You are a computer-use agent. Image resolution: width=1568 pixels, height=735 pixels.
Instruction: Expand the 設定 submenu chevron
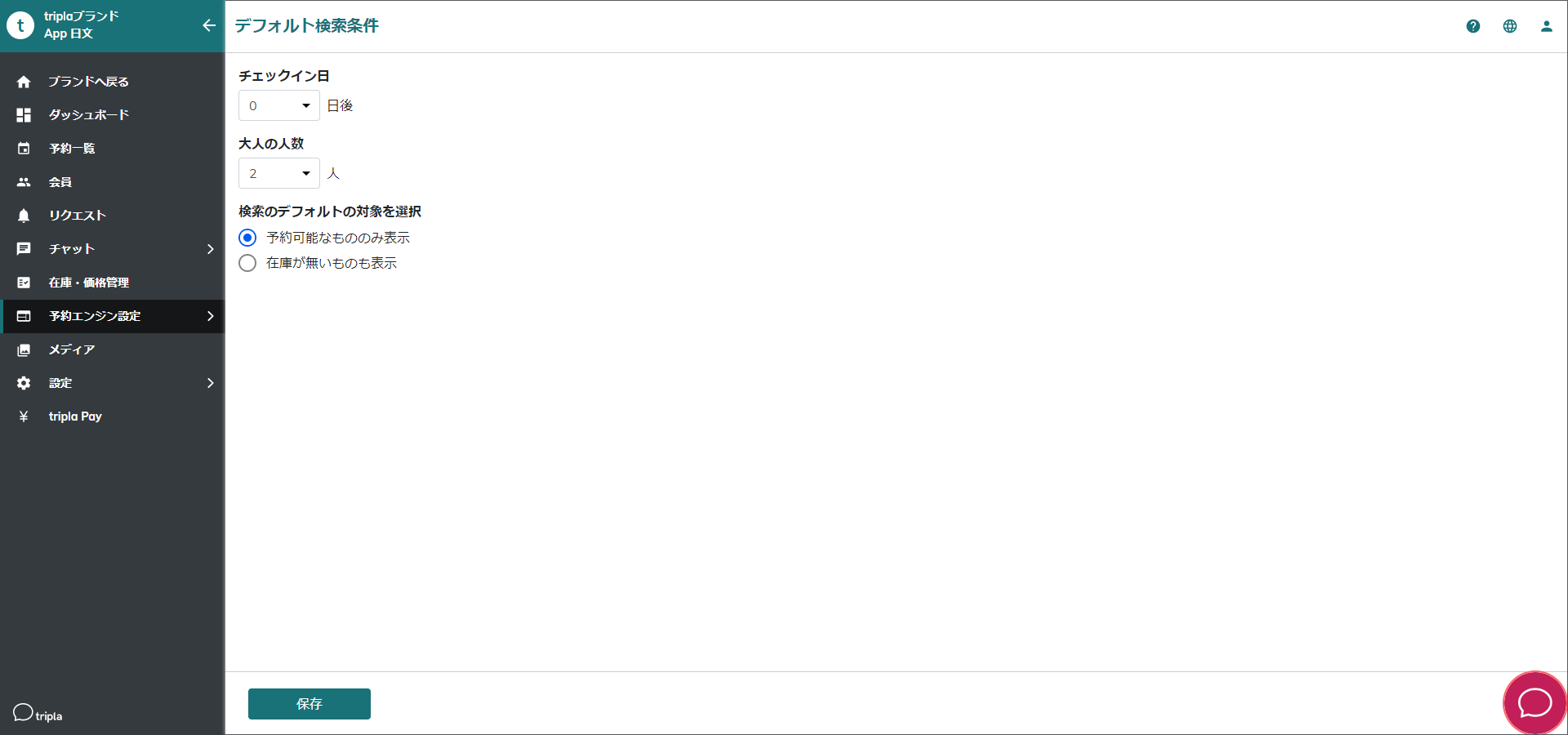(210, 383)
